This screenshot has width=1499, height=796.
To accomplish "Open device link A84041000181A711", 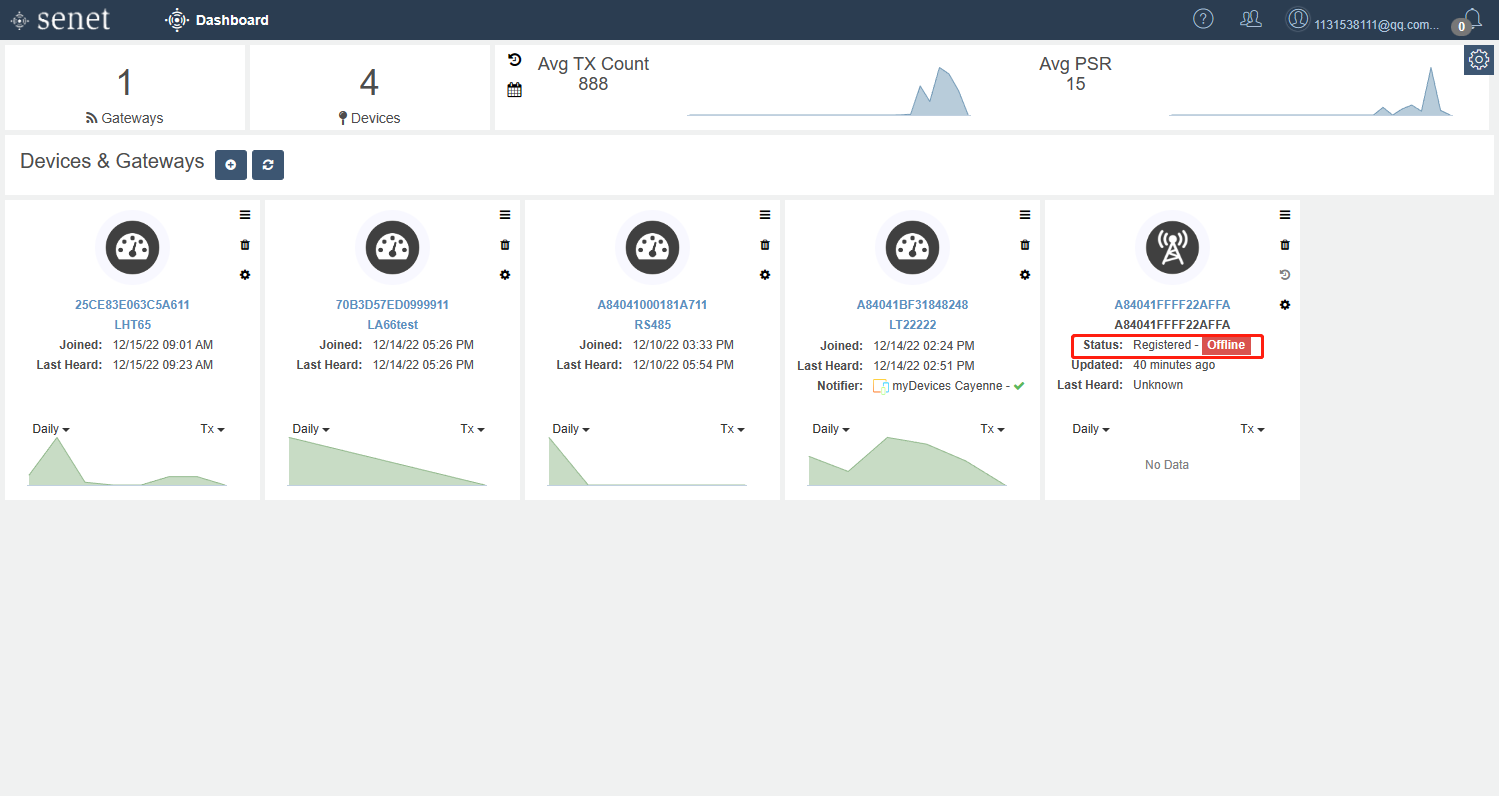I will click(x=652, y=305).
